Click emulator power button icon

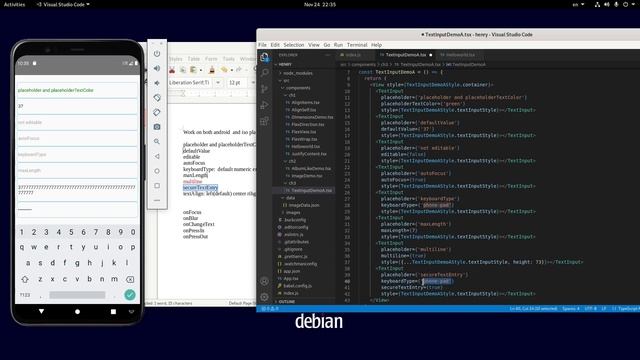[x=157, y=53]
